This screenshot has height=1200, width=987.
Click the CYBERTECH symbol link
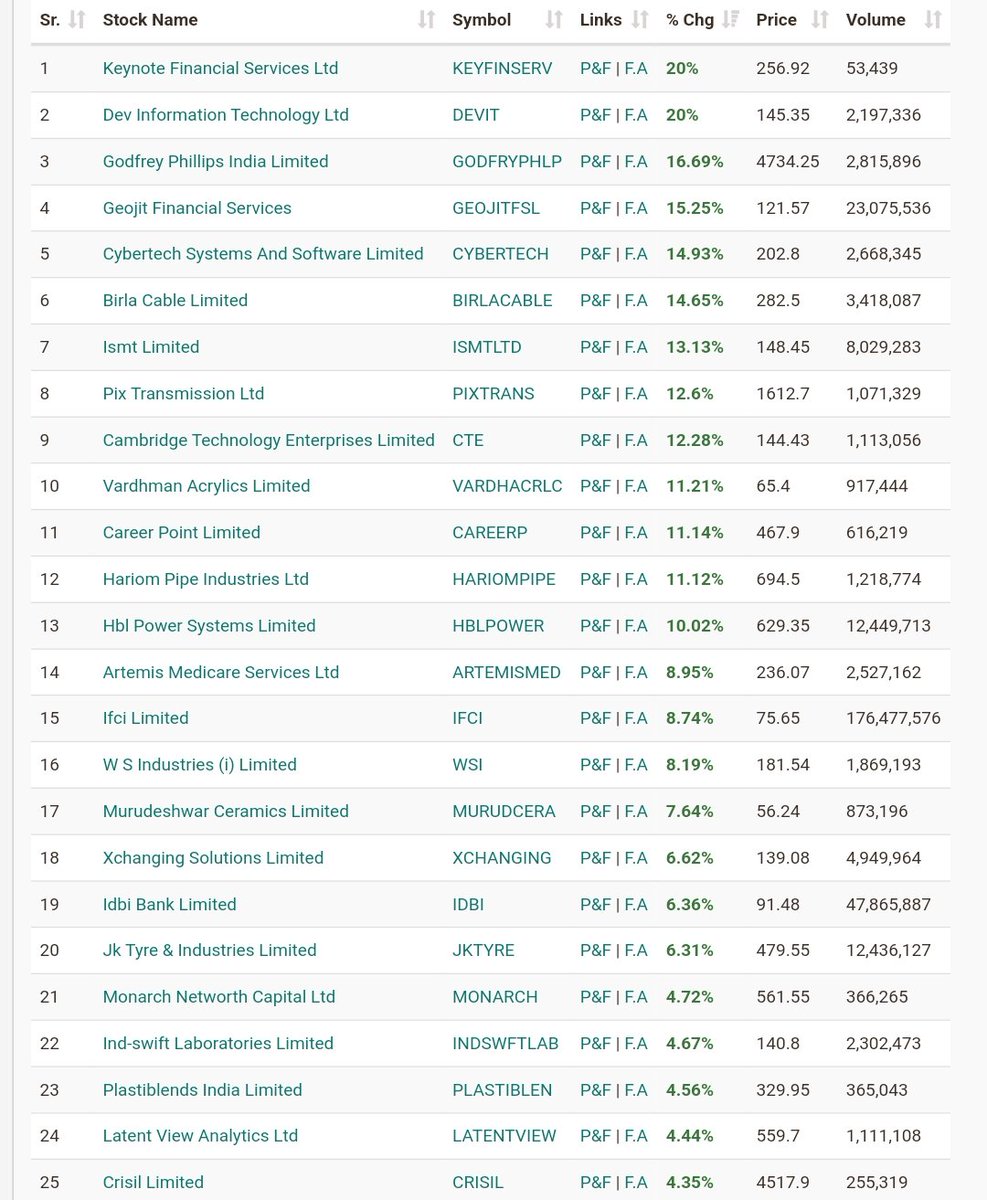(x=500, y=254)
